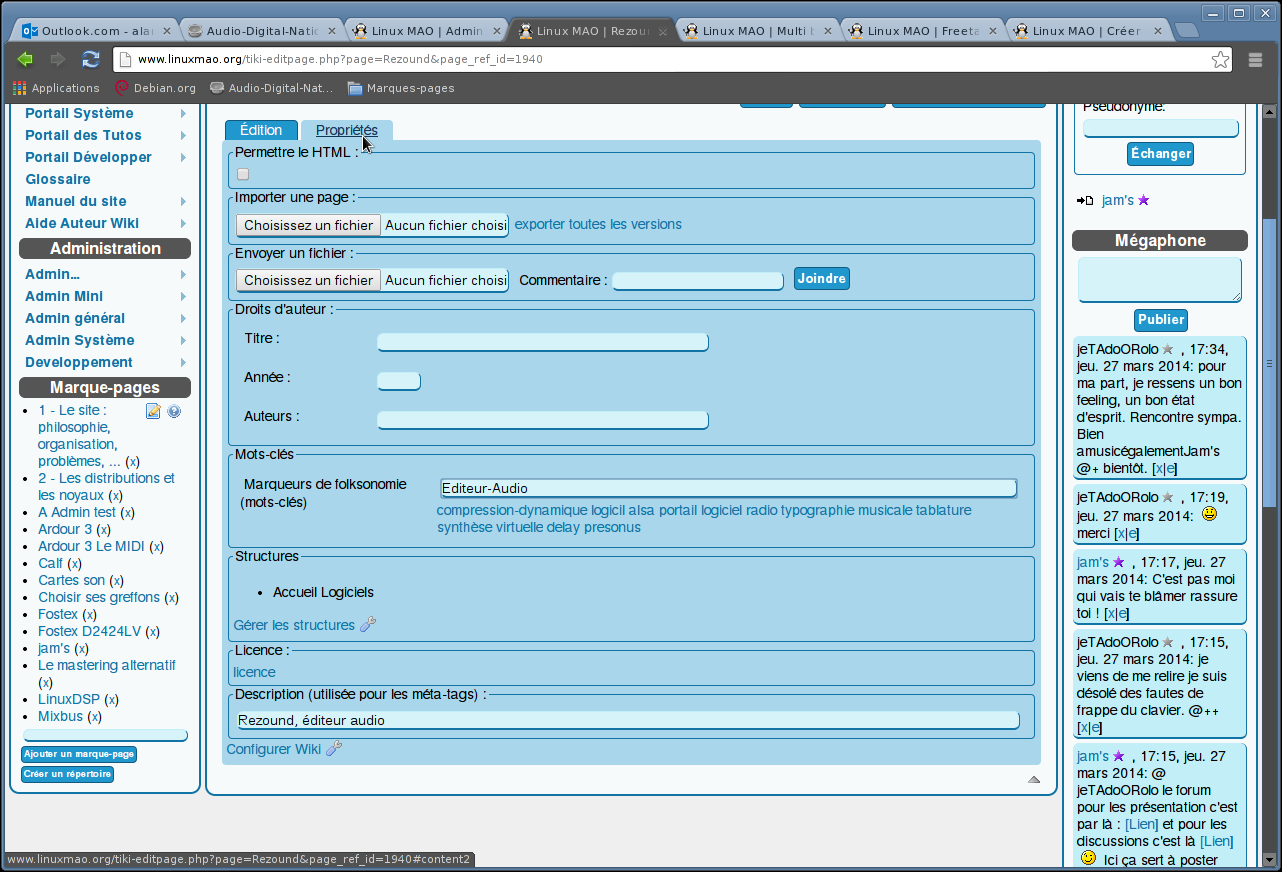The width and height of the screenshot is (1282, 872).
Task: Bookmark page with the star icon
Action: pyautogui.click(x=1220, y=60)
